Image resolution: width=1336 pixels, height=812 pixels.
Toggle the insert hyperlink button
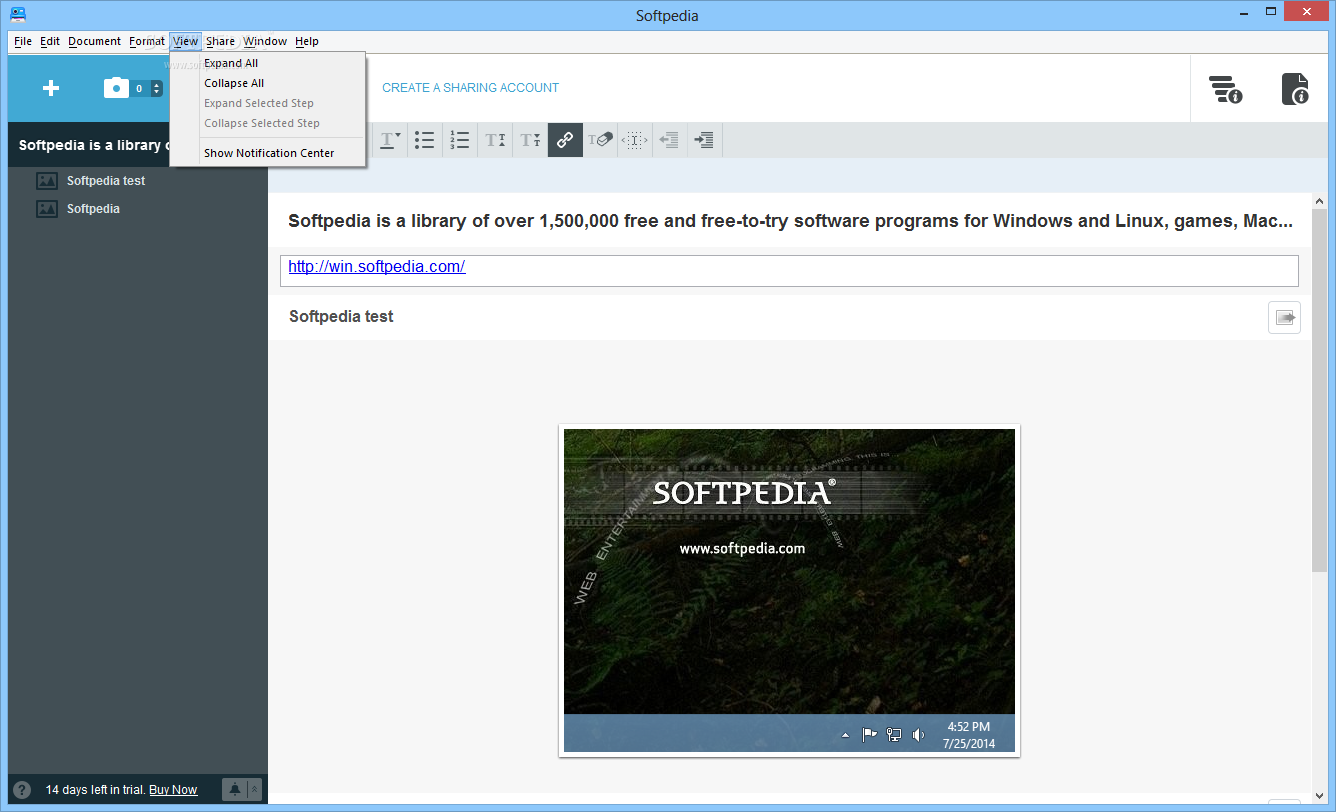pyautogui.click(x=565, y=140)
